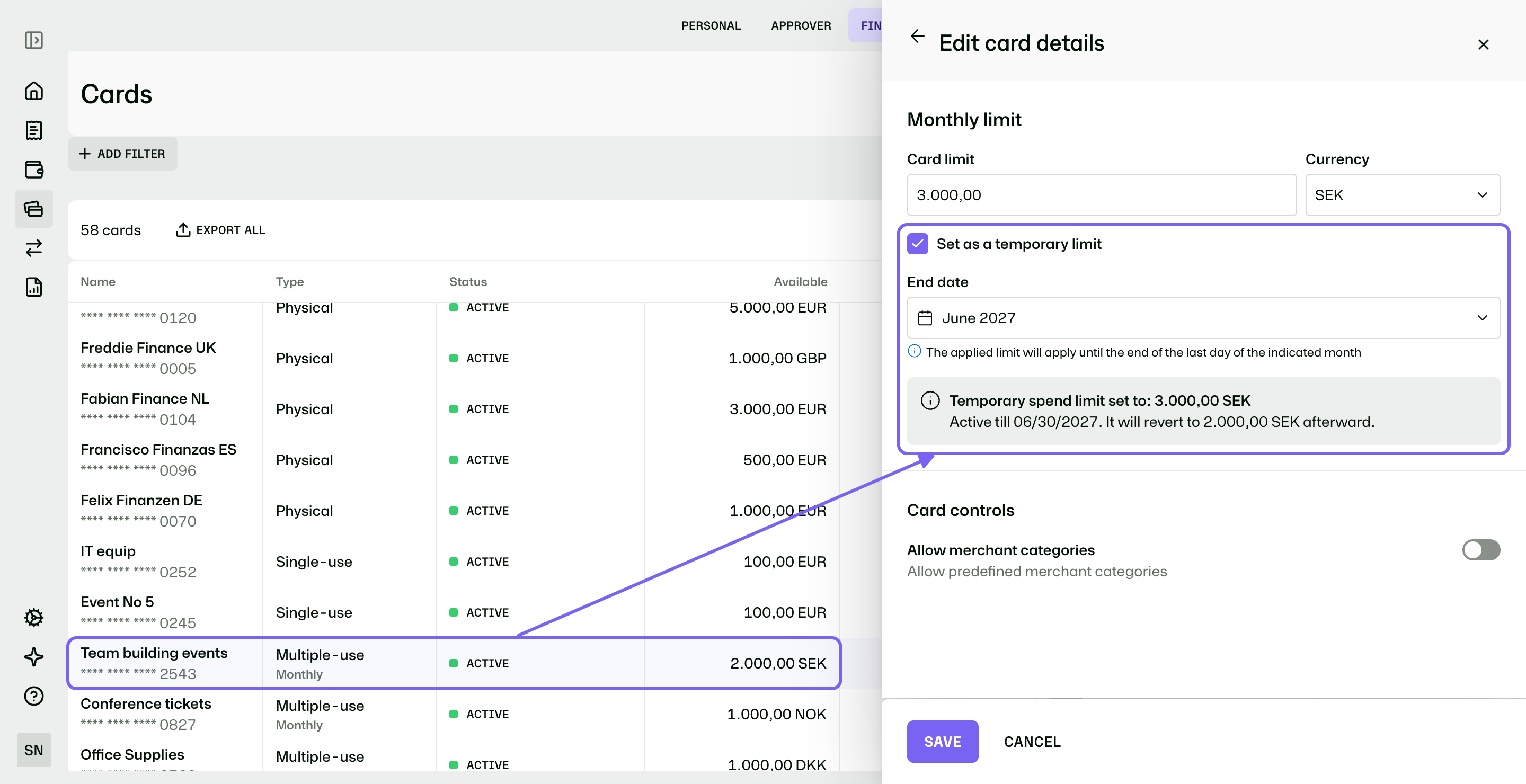The image size is (1526, 784).
Task: Close the Edit card details panel
Action: coord(1483,44)
